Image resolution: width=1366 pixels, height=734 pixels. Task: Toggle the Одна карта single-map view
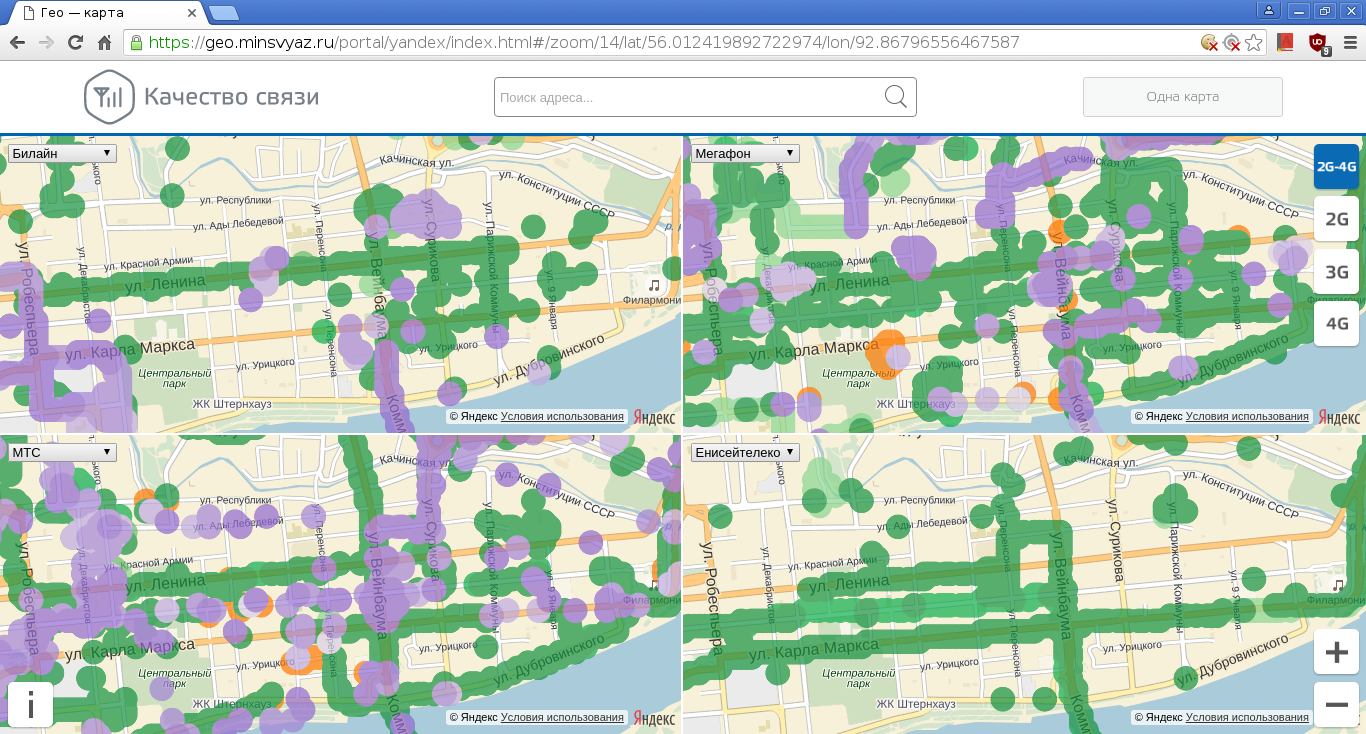(x=1182, y=97)
